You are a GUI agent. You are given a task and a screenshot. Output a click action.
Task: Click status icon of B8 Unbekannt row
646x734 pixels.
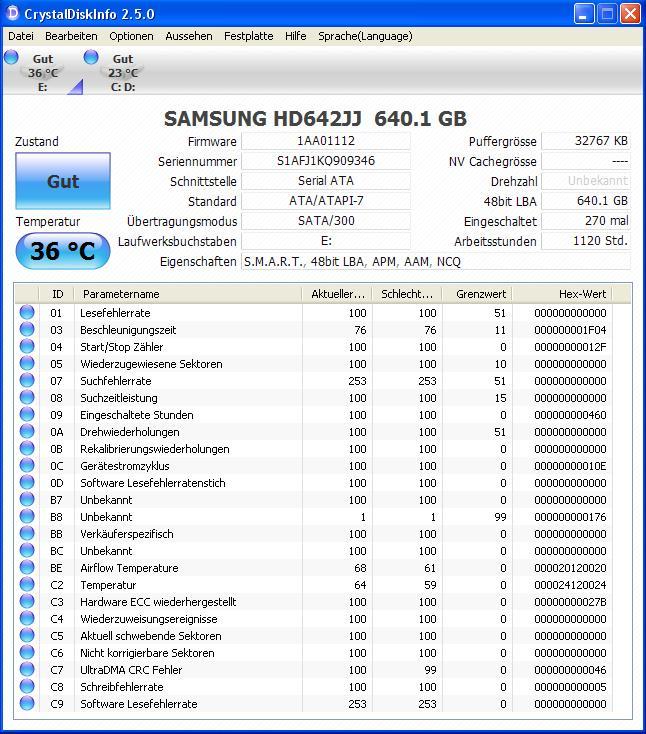pos(27,516)
